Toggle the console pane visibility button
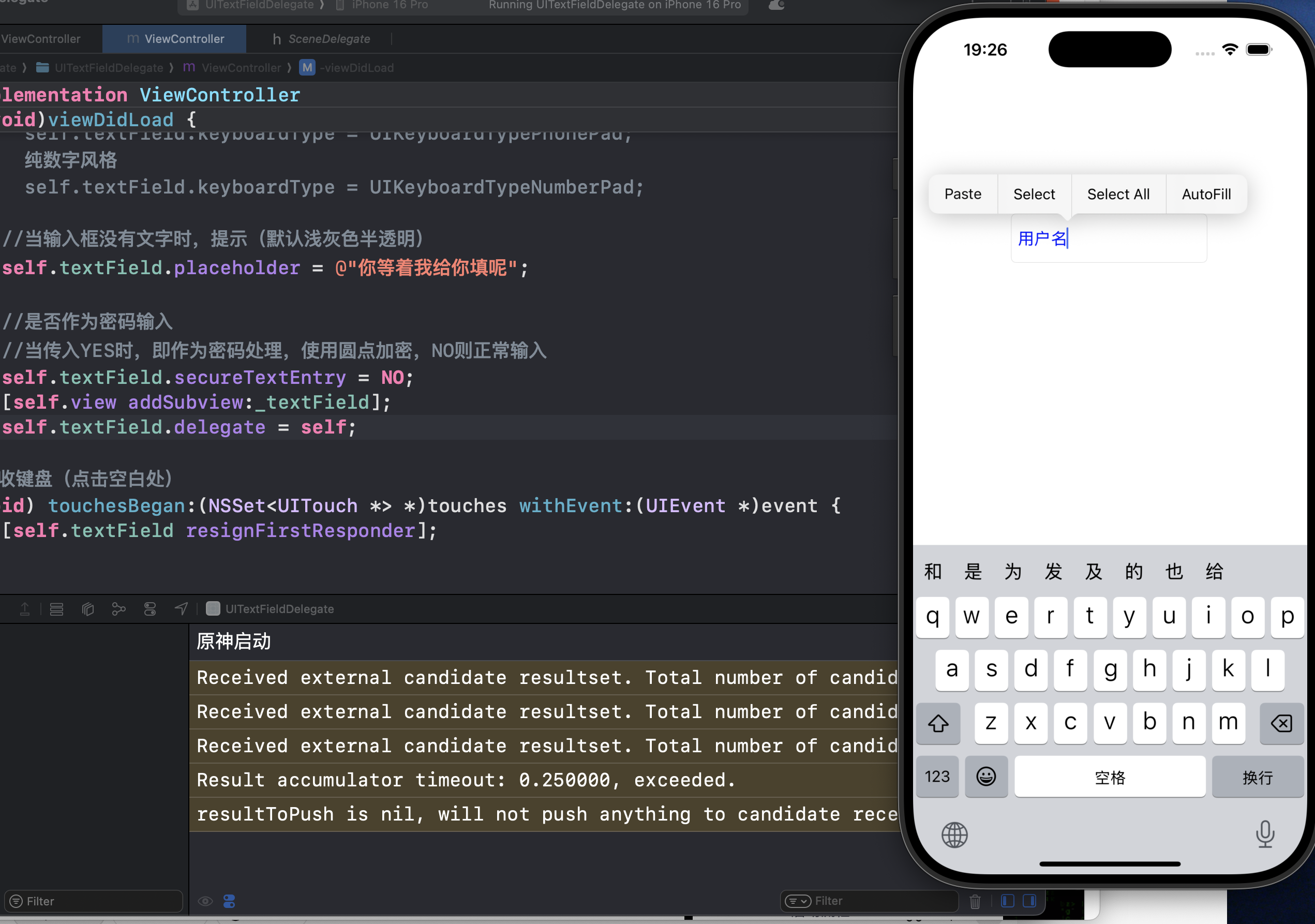 pyautogui.click(x=1029, y=901)
